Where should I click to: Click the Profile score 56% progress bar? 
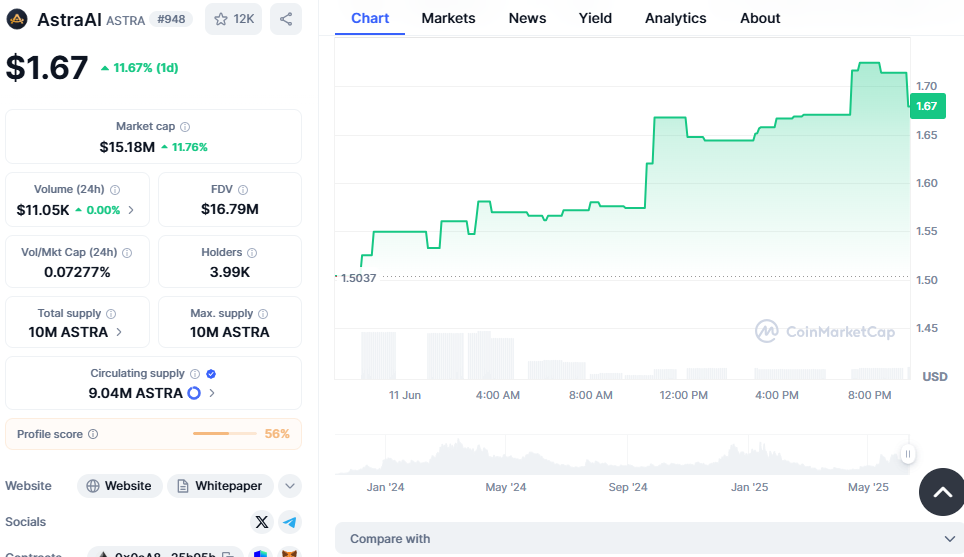(x=224, y=433)
